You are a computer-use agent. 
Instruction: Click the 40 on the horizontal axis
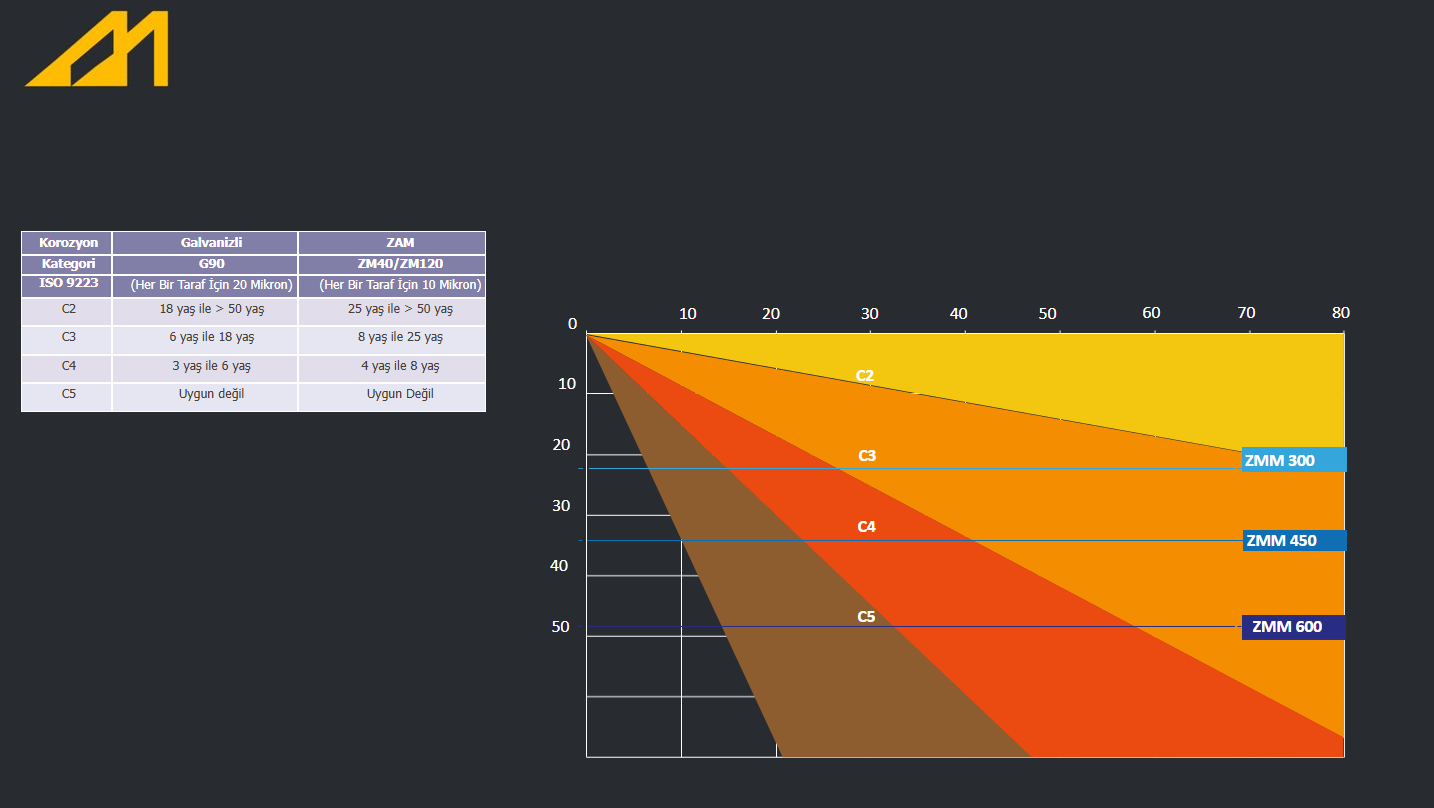pos(959,314)
